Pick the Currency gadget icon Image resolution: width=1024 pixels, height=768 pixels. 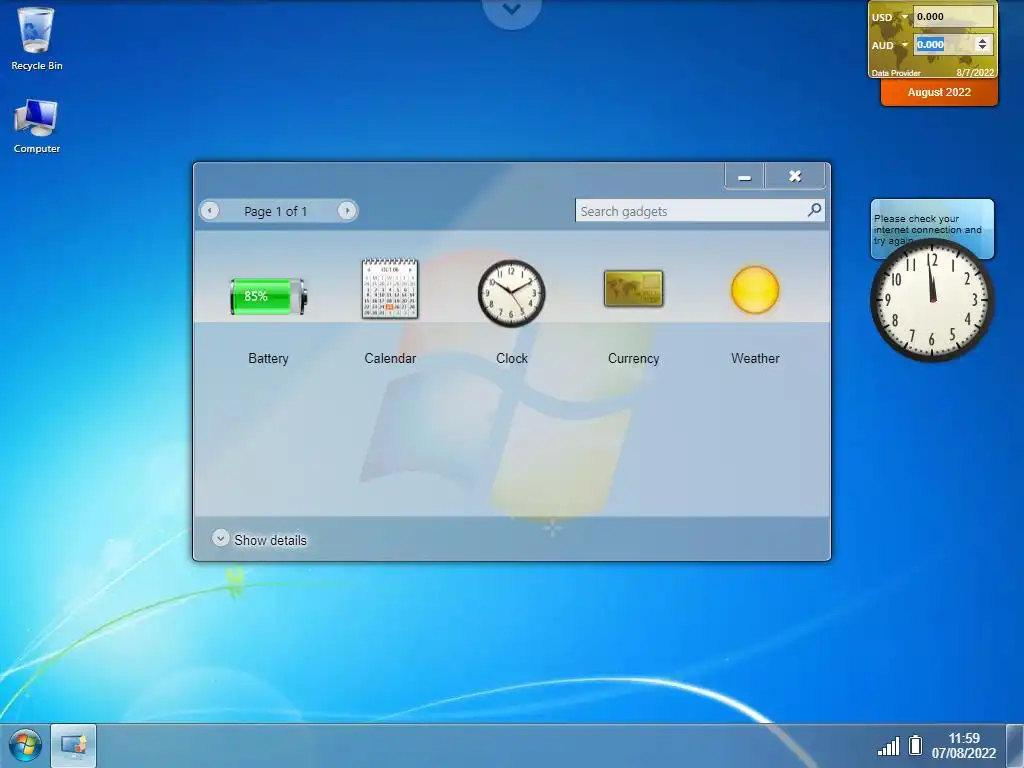pos(633,289)
